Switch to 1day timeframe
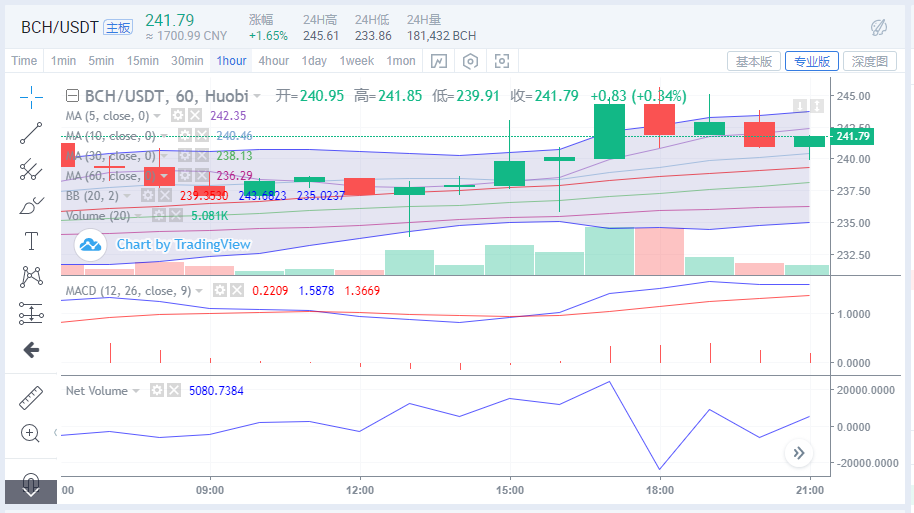The height and width of the screenshot is (513, 914). click(314, 61)
